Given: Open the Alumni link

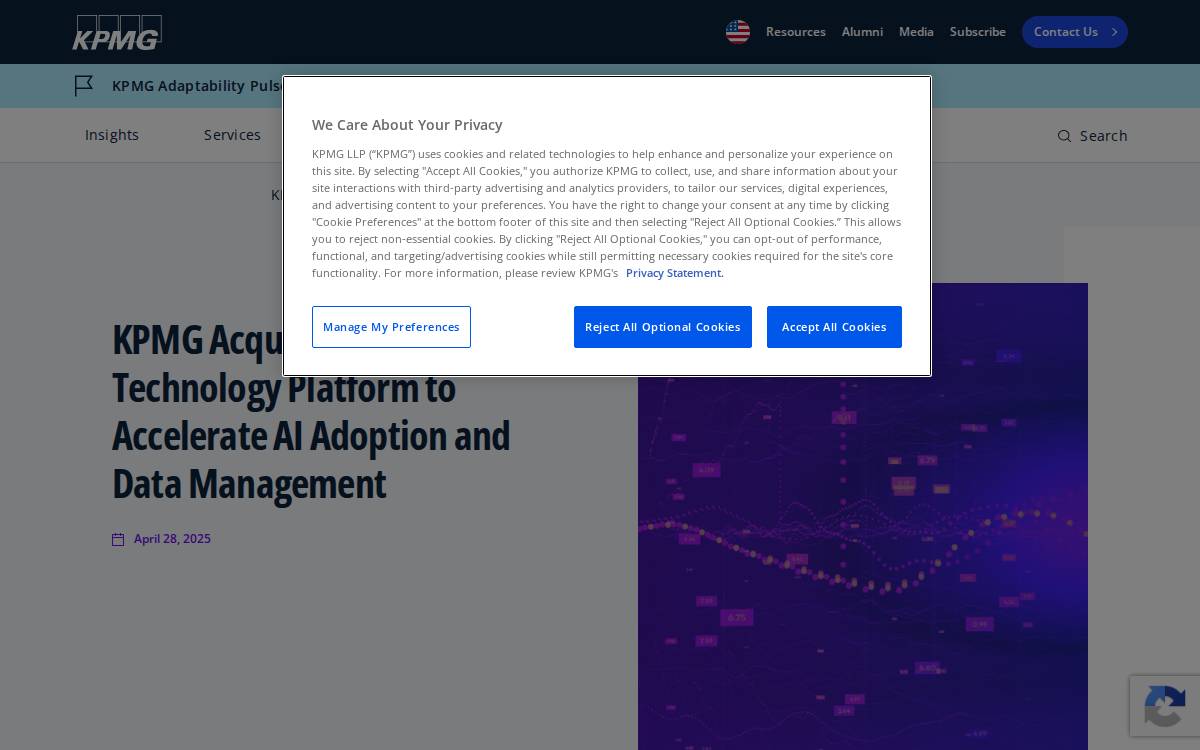Looking at the screenshot, I should coord(862,32).
